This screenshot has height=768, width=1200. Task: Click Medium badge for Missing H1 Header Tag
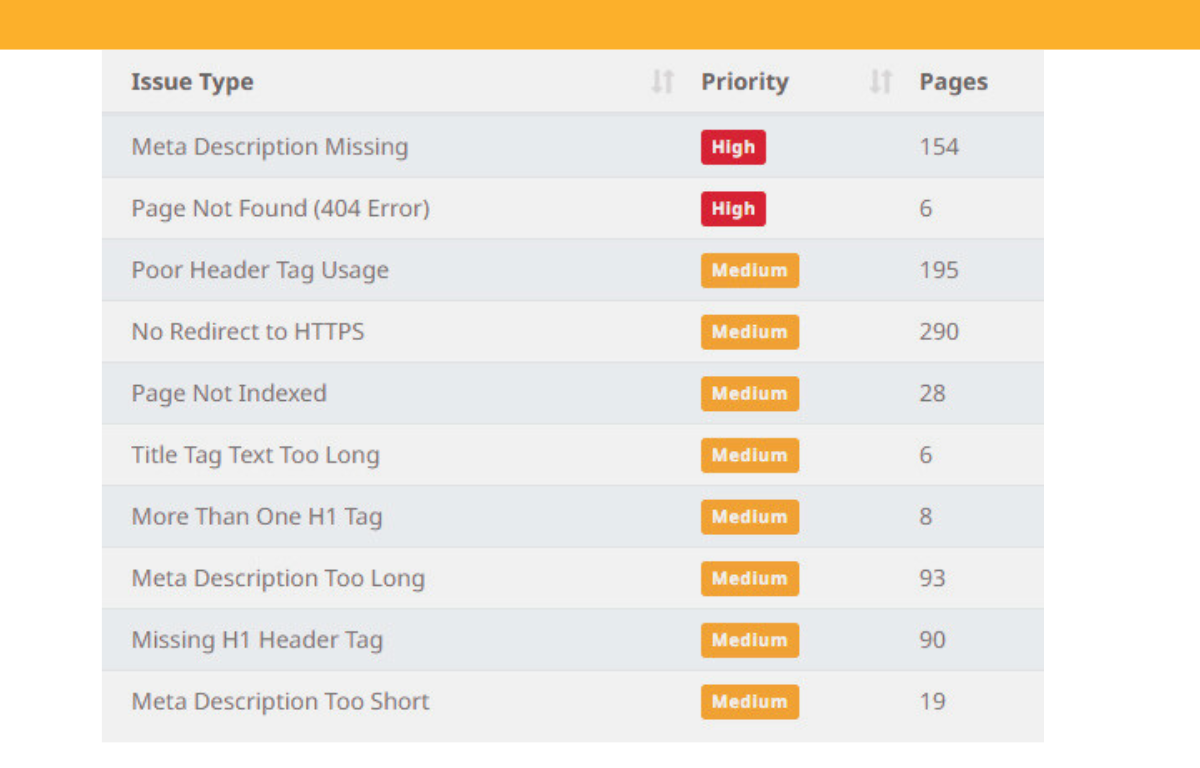pos(750,640)
